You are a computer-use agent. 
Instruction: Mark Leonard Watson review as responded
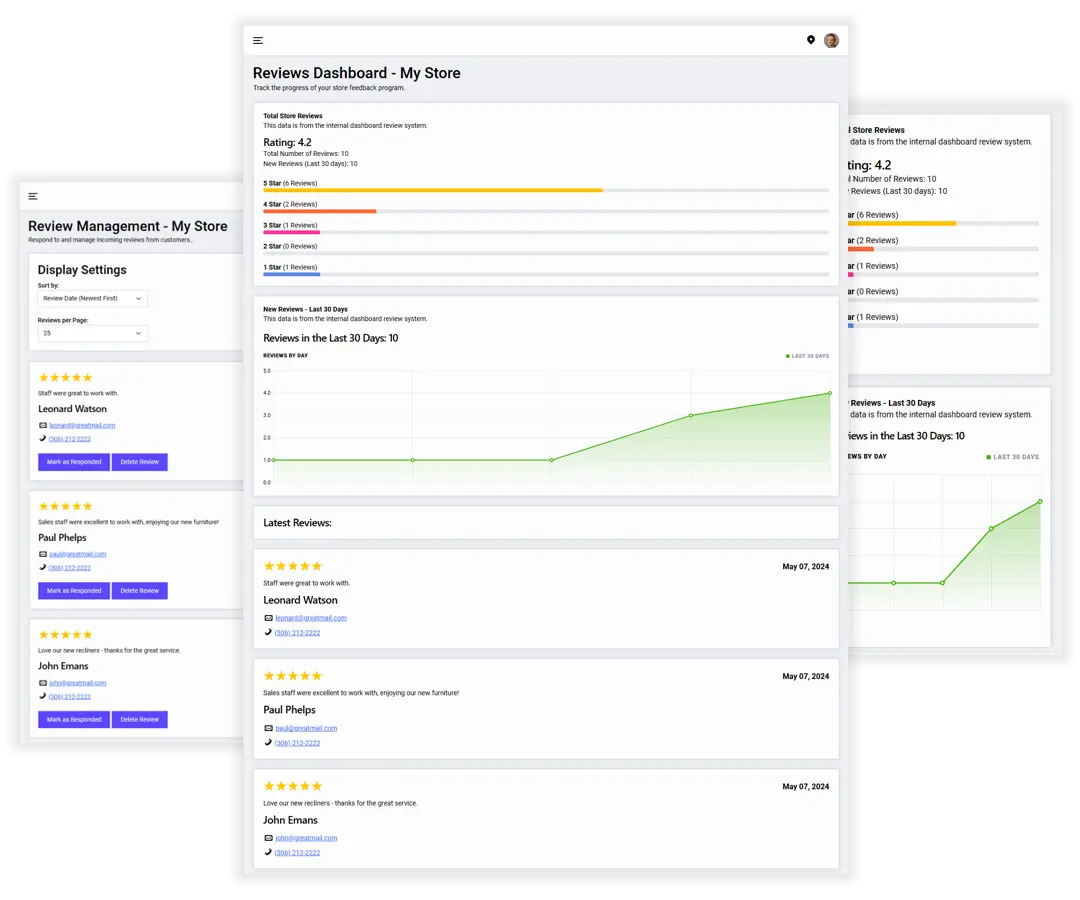(x=74, y=462)
